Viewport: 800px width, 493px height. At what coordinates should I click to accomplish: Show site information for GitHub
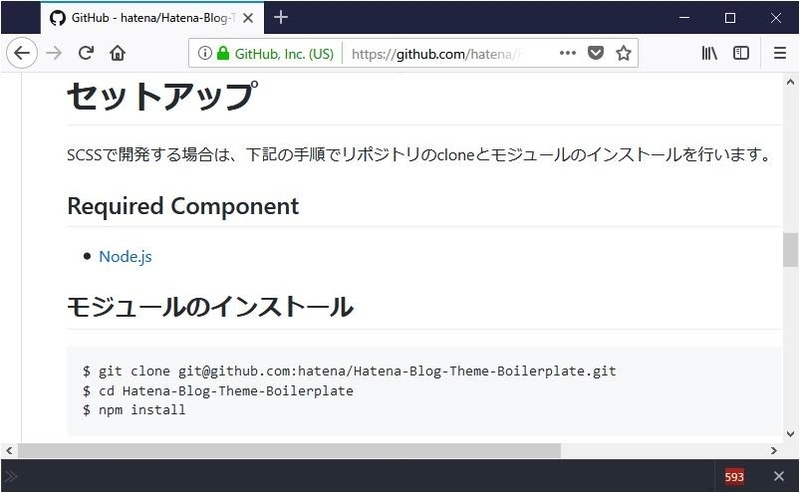click(204, 54)
